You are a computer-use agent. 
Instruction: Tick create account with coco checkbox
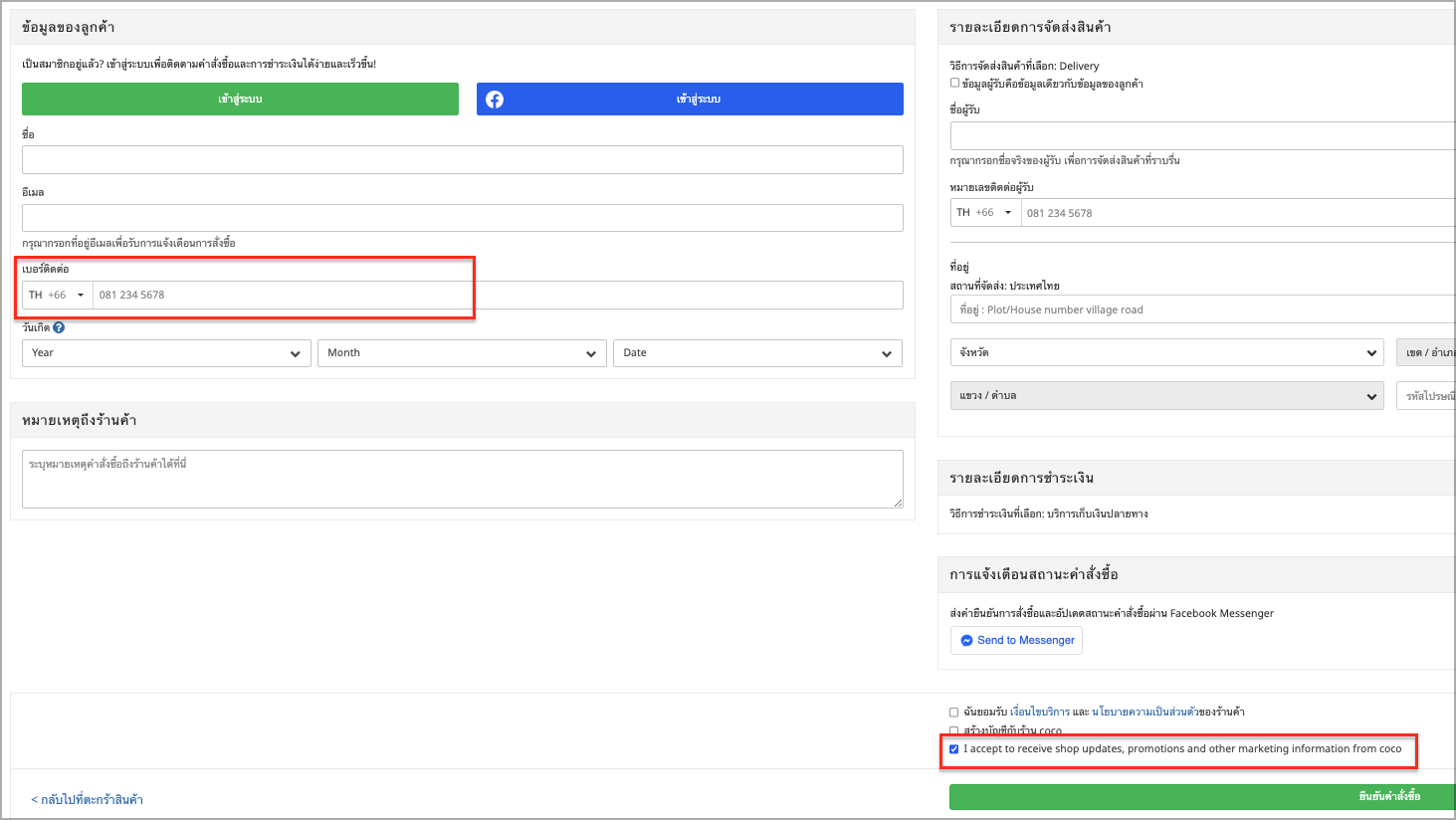[x=954, y=730]
